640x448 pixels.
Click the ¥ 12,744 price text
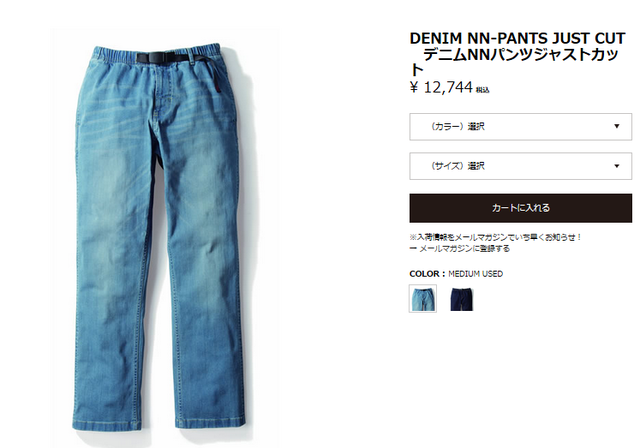tap(441, 87)
